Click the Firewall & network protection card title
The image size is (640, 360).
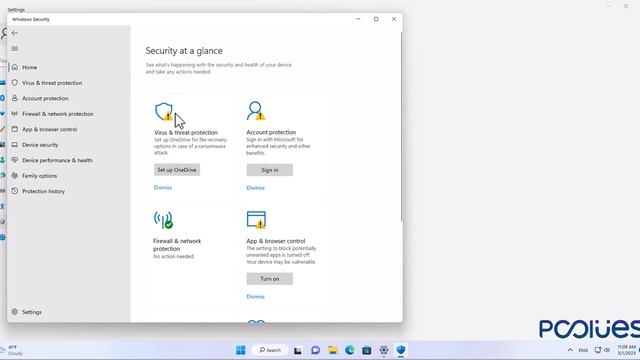click(x=177, y=245)
